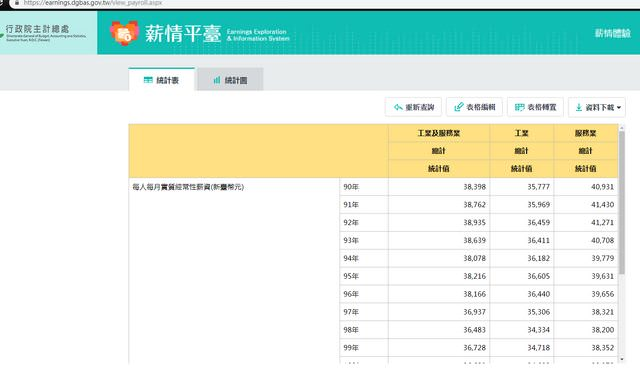Click the value 38,352 cell
Viewport: 640px width, 379px height.
point(586,348)
